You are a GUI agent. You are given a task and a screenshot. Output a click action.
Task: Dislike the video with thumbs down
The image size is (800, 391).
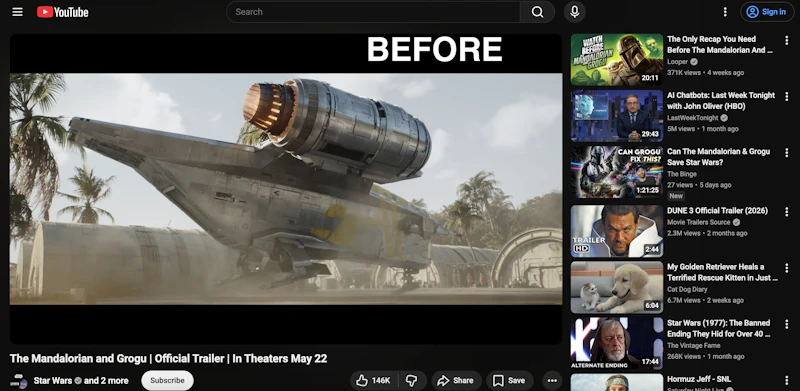[412, 380]
